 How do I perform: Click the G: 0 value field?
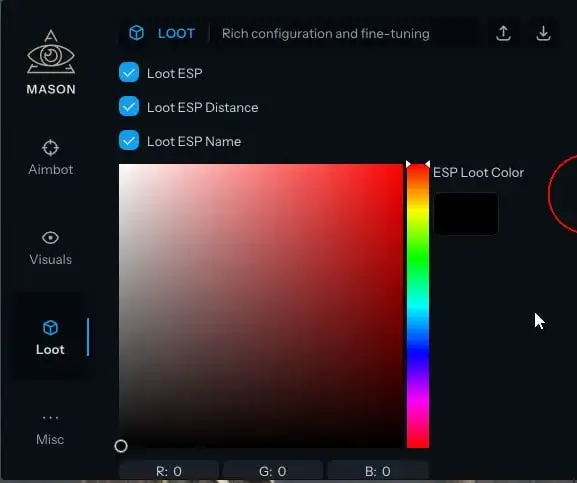[x=273, y=471]
